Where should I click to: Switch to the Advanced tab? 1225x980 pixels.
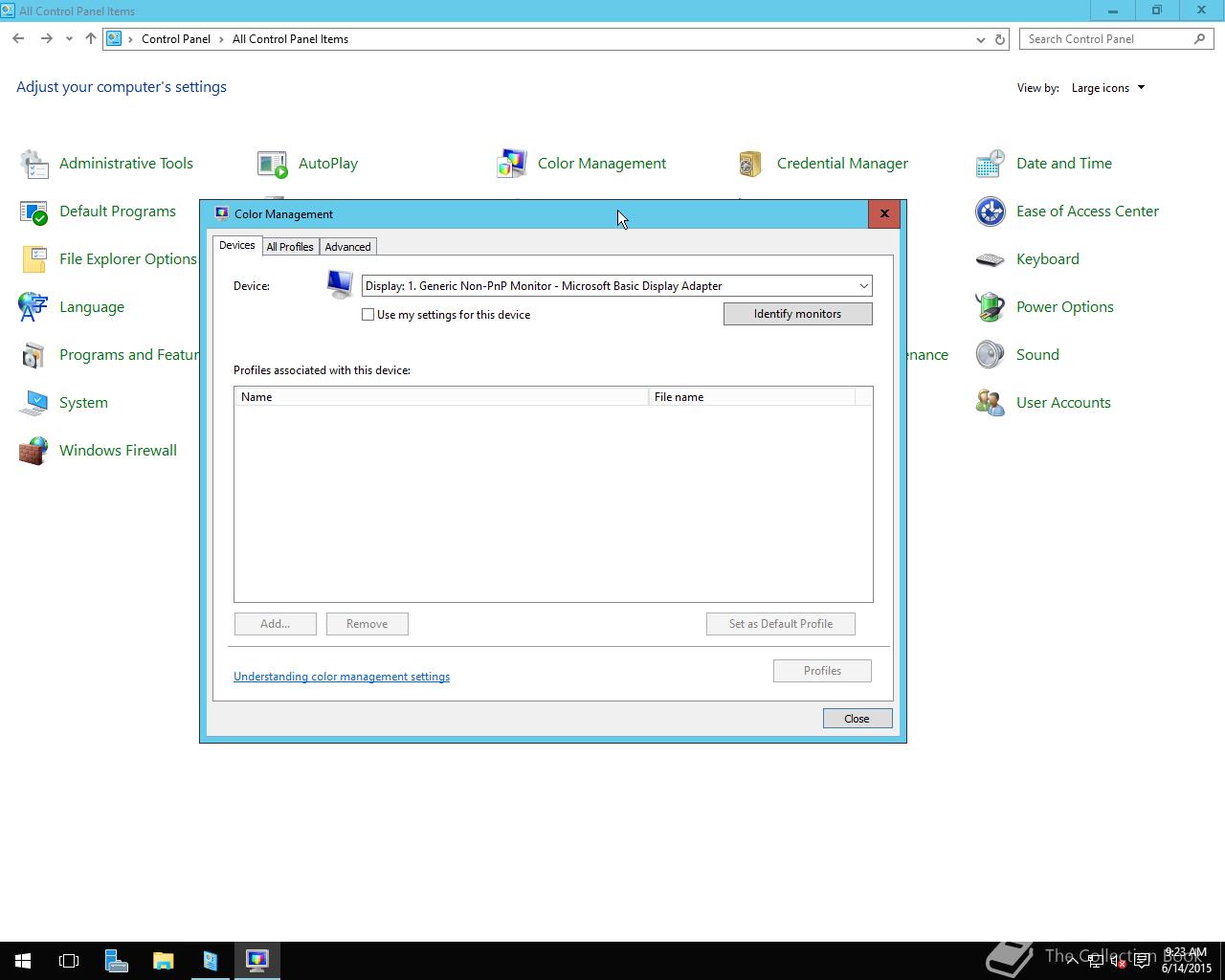point(347,247)
